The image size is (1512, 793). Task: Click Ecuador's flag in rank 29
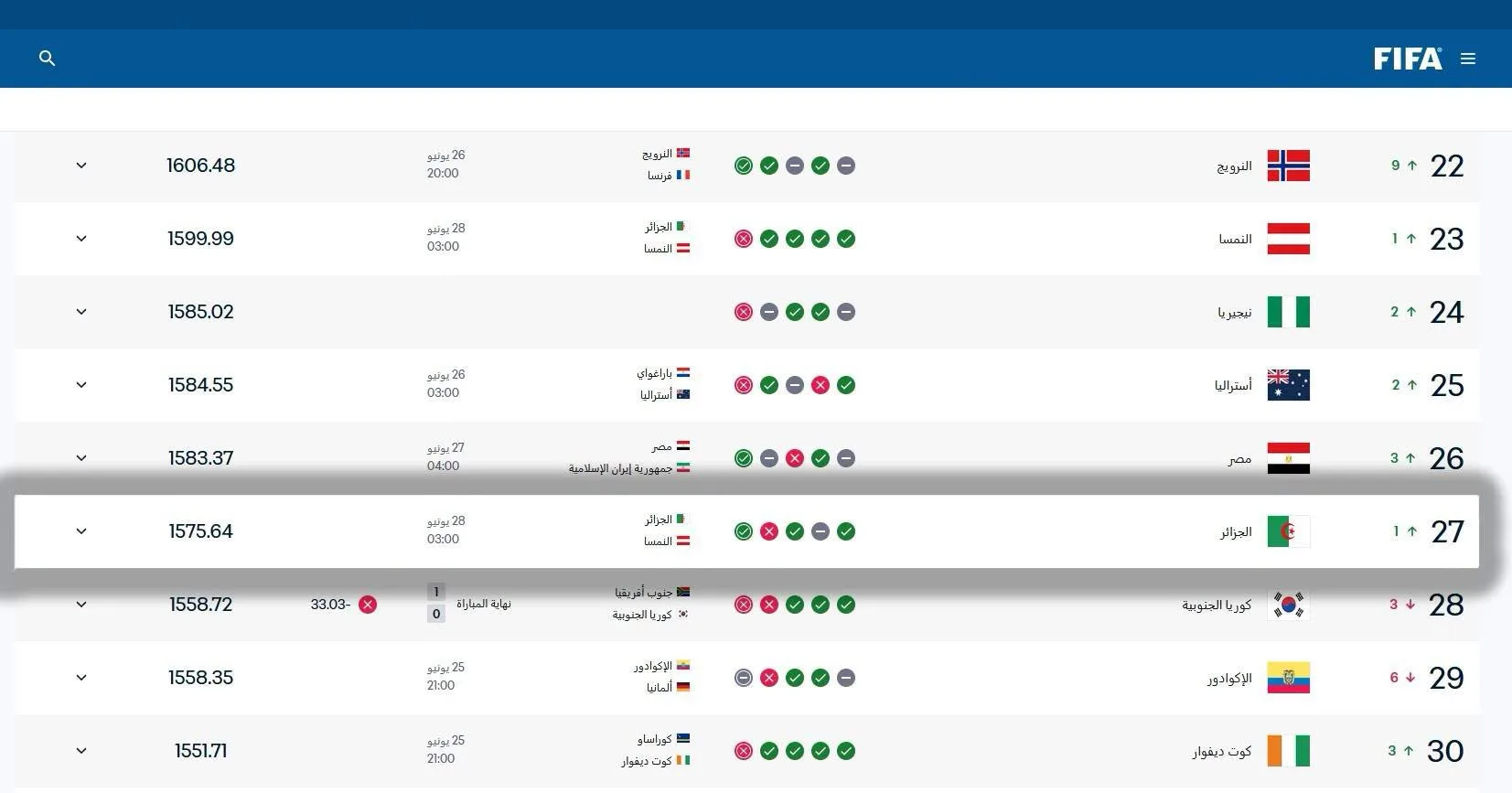(x=1288, y=678)
